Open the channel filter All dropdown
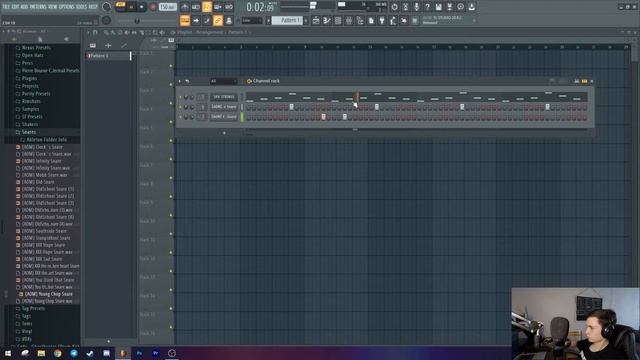The width and height of the screenshot is (640, 360). pos(223,81)
